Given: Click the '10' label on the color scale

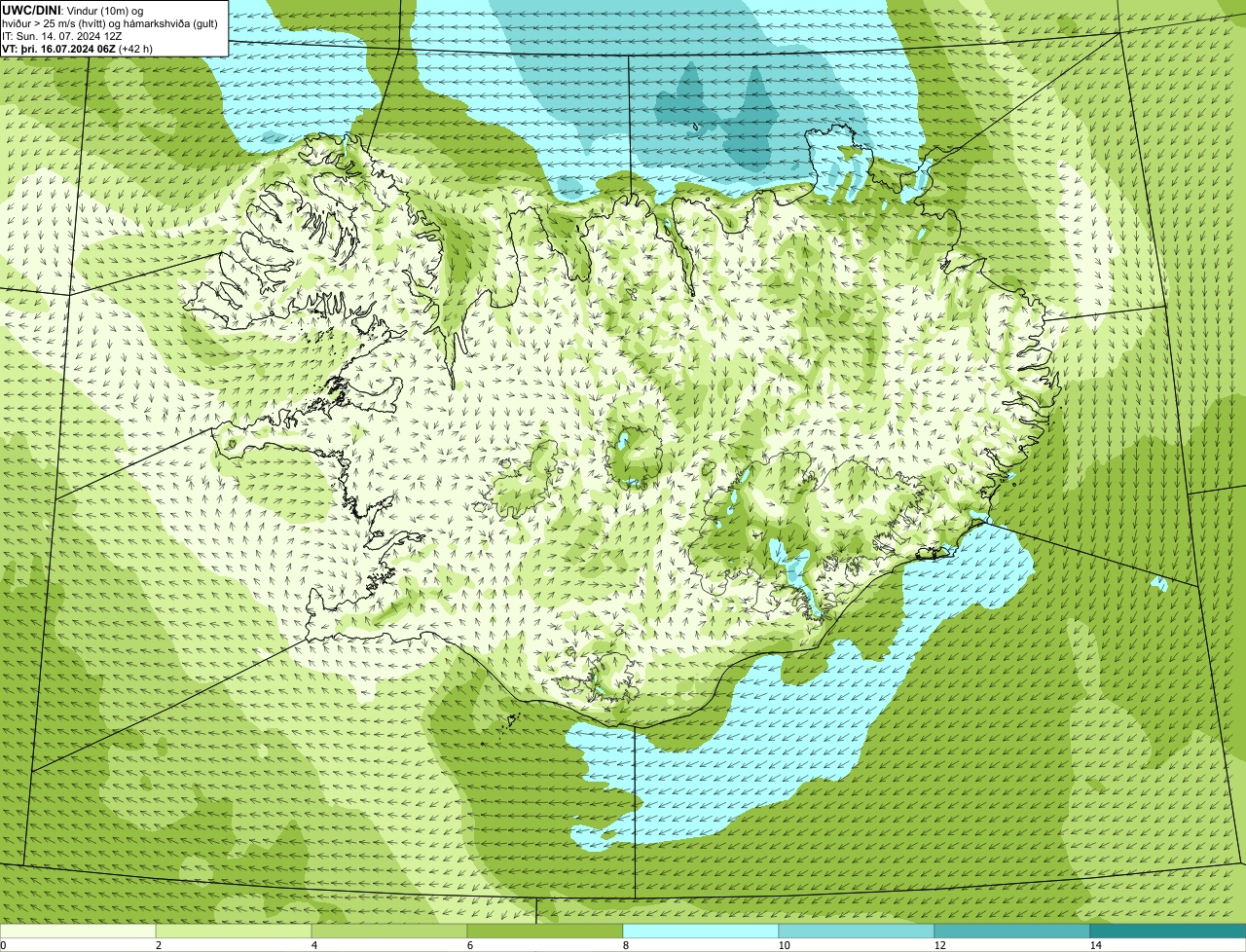Looking at the screenshot, I should 783,945.
